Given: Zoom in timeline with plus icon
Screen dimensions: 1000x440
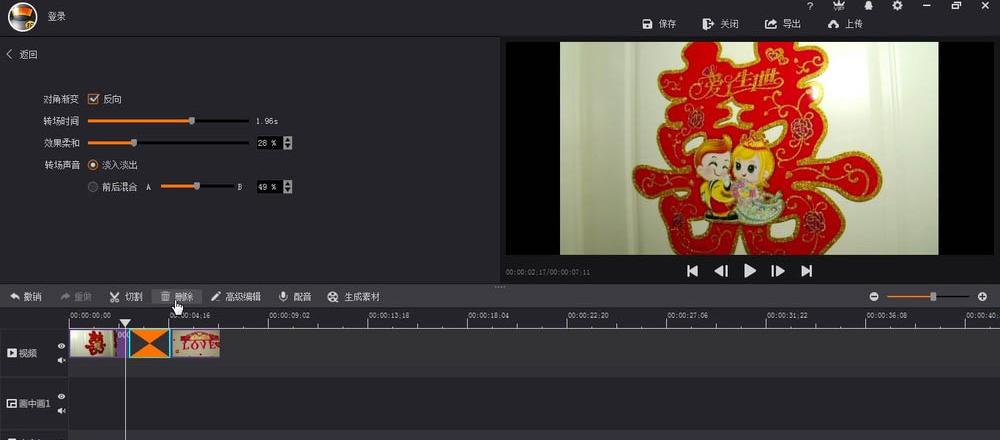Looking at the screenshot, I should [x=982, y=297].
